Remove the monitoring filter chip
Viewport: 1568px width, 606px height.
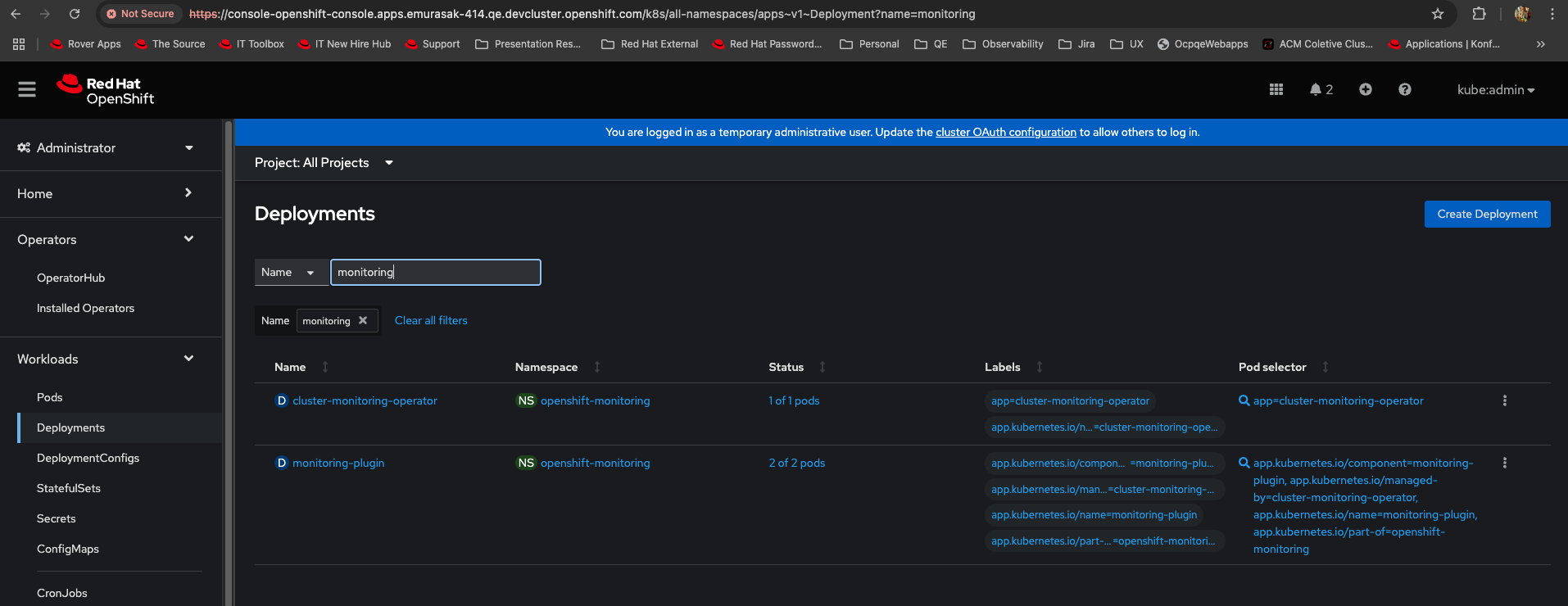click(x=363, y=321)
